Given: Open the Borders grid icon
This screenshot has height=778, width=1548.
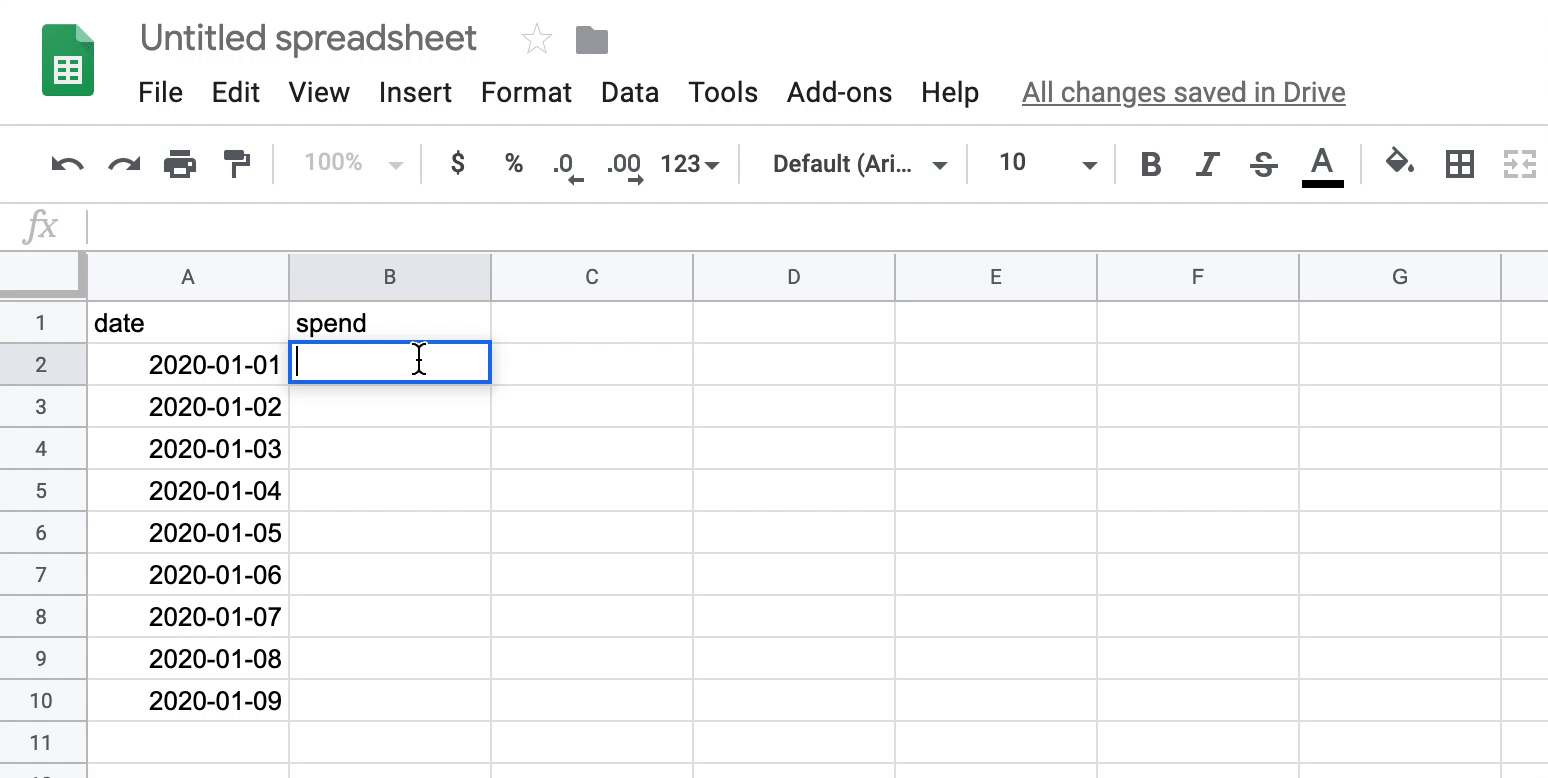Looking at the screenshot, I should 1460,164.
